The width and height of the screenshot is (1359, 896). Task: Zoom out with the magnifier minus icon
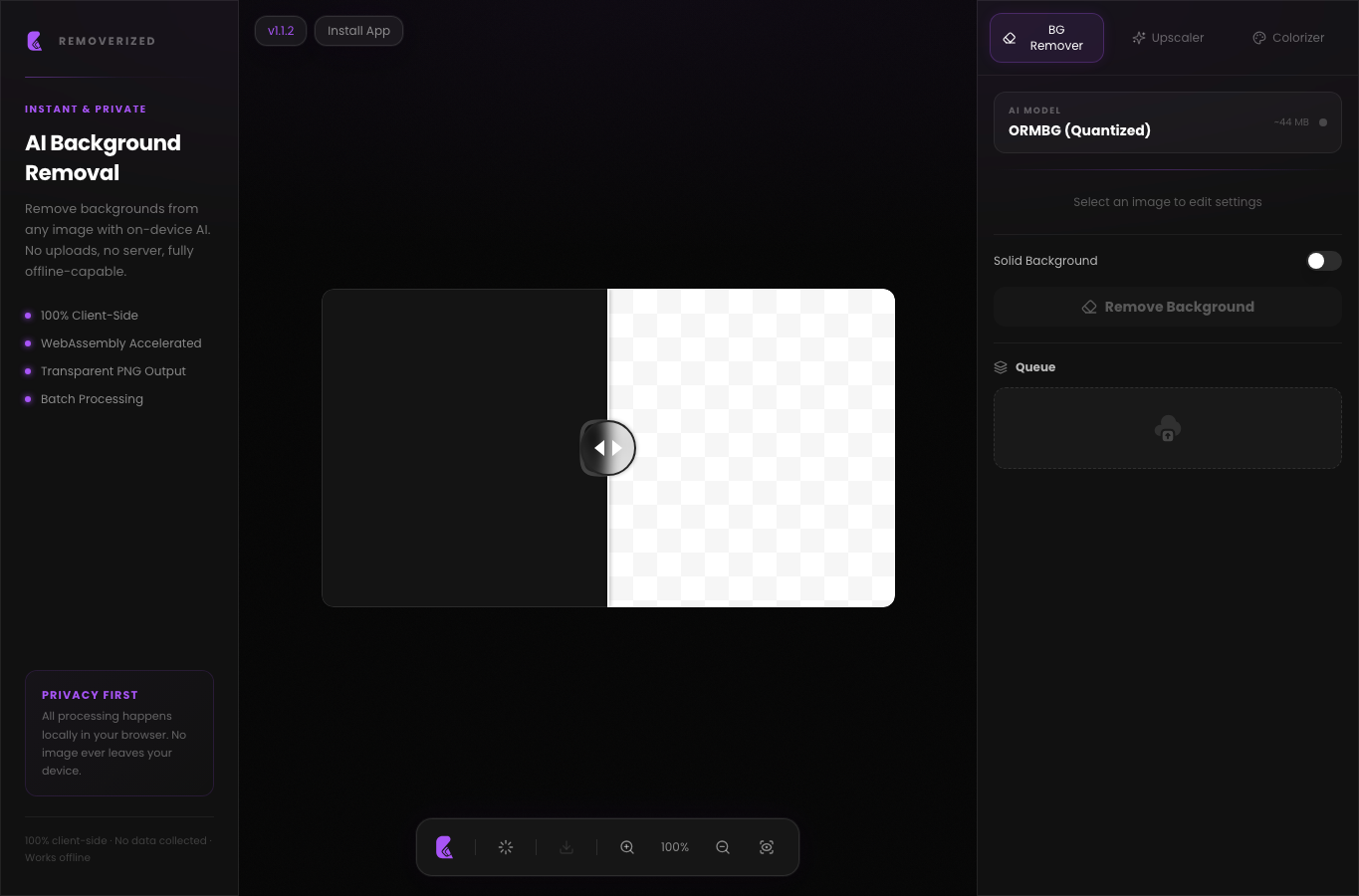(x=723, y=847)
